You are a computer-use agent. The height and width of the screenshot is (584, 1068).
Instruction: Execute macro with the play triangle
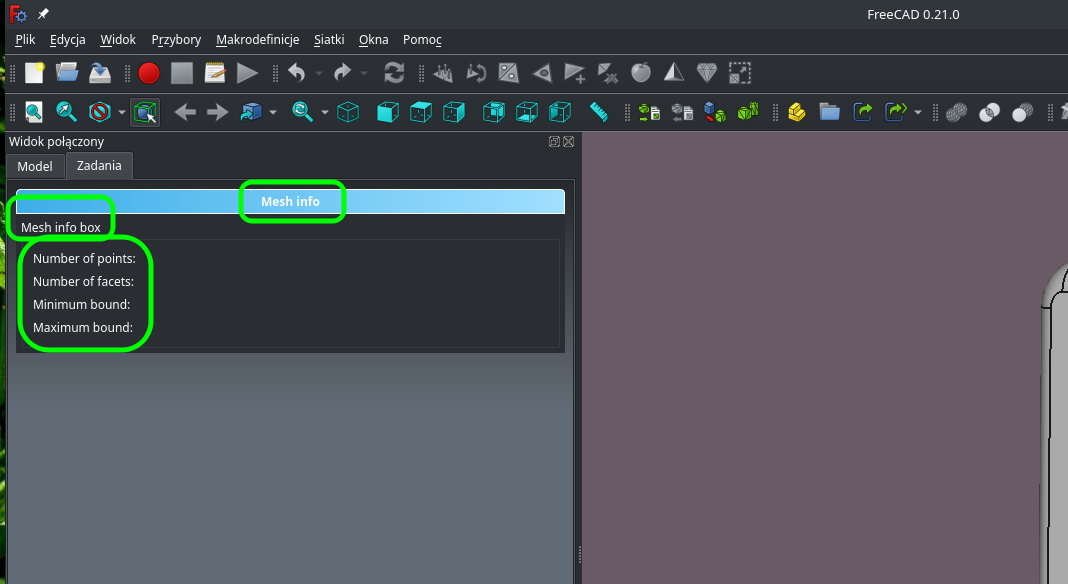[247, 72]
